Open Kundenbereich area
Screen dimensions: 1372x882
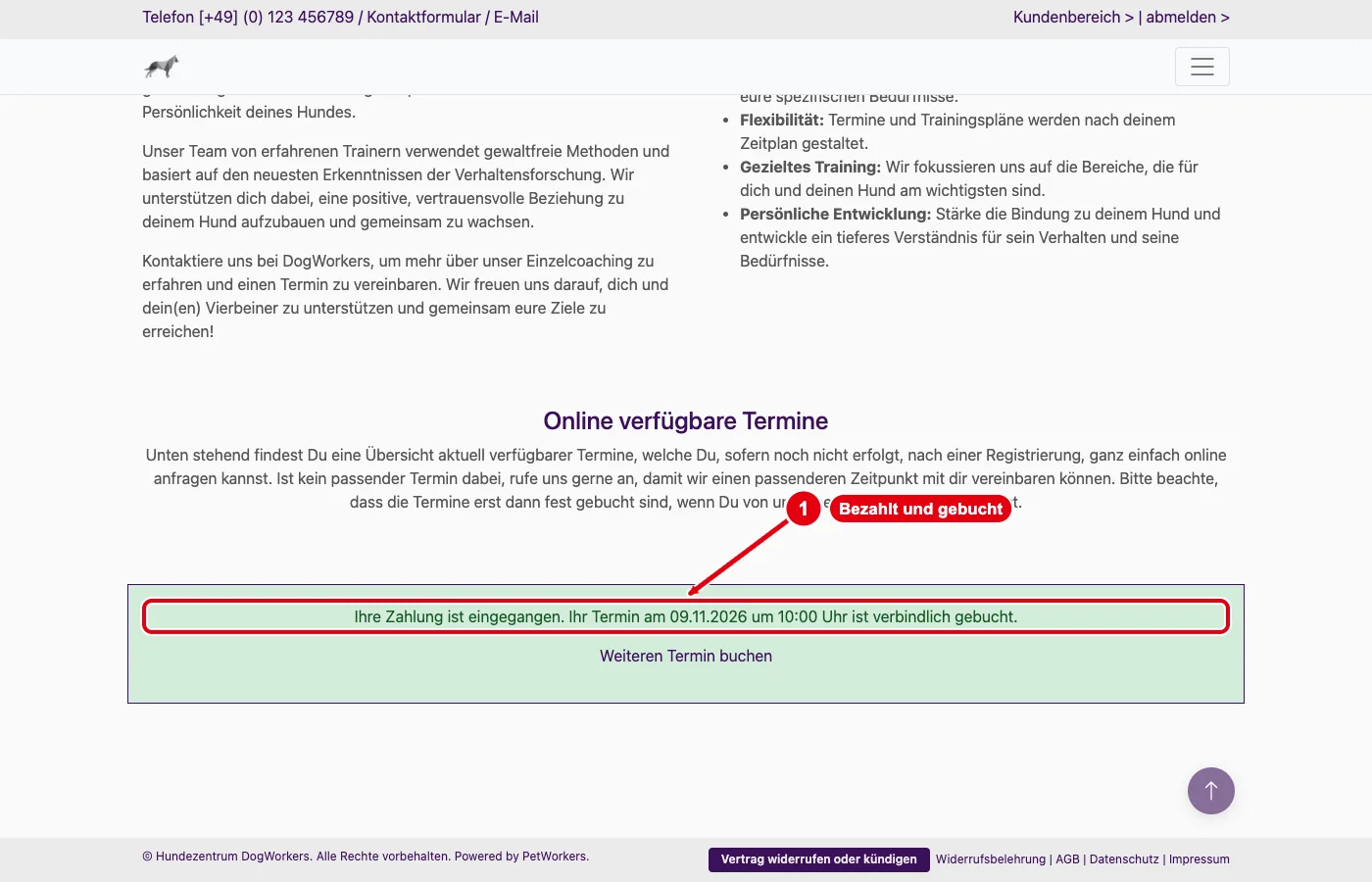[1073, 17]
